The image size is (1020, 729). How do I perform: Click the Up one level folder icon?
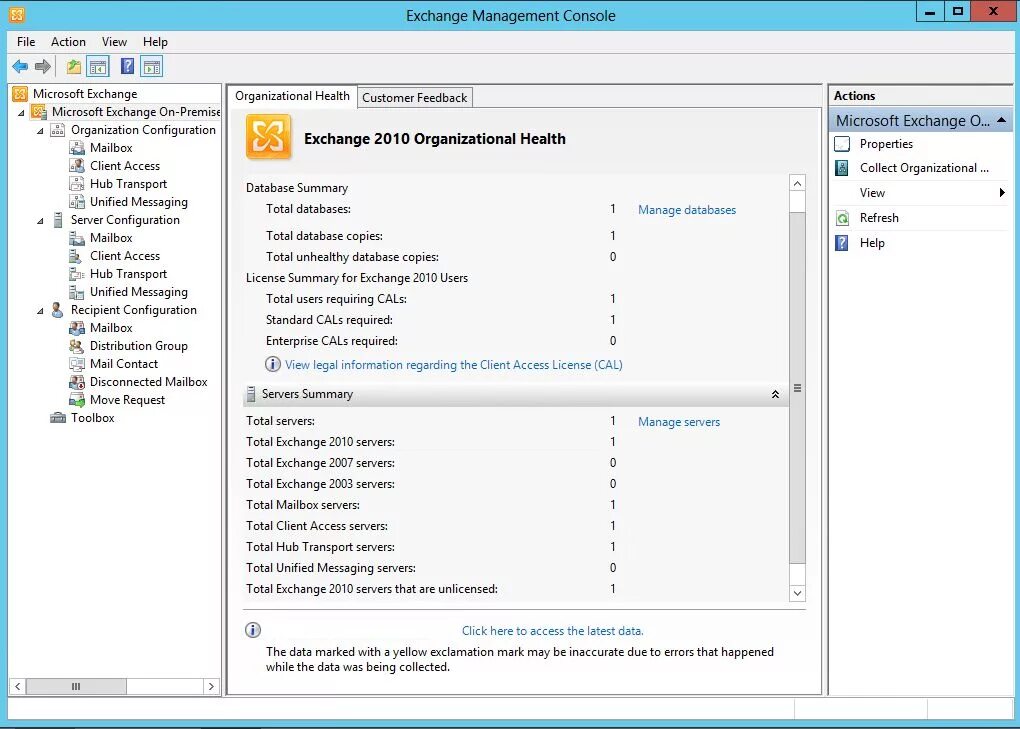(74, 66)
